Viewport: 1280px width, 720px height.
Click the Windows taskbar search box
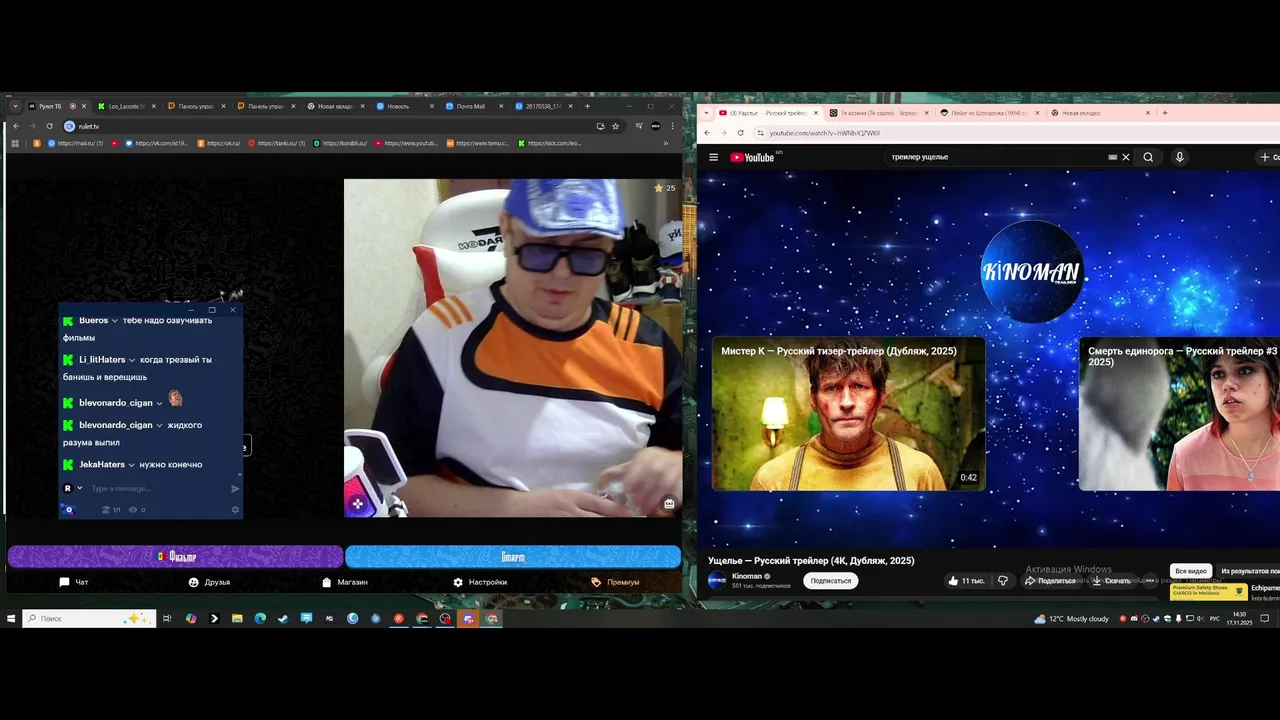[x=89, y=619]
